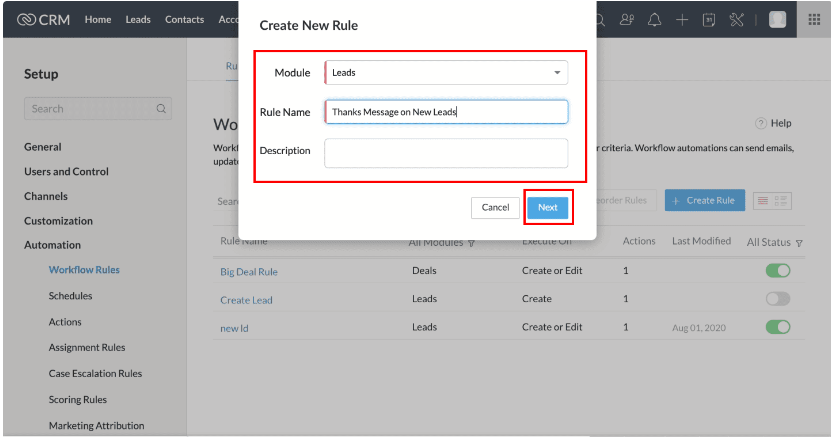Open Case Escalation Rules in sidebar
The width and height of the screenshot is (831, 437).
95,373
